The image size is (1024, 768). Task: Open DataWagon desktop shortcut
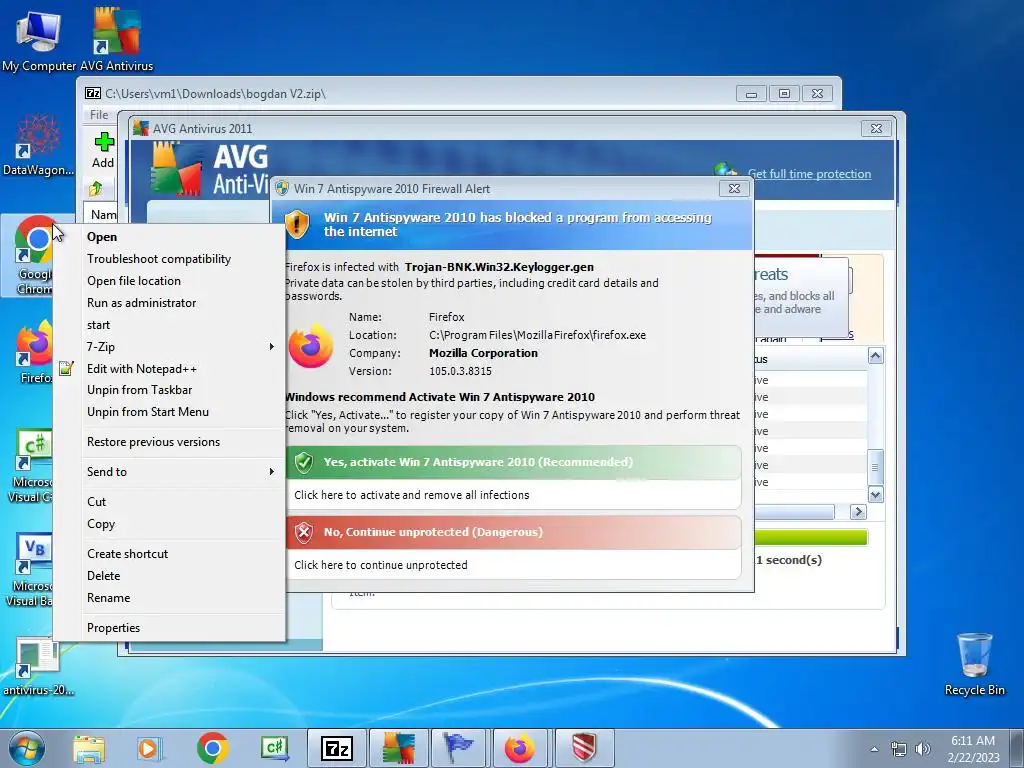pyautogui.click(x=39, y=145)
